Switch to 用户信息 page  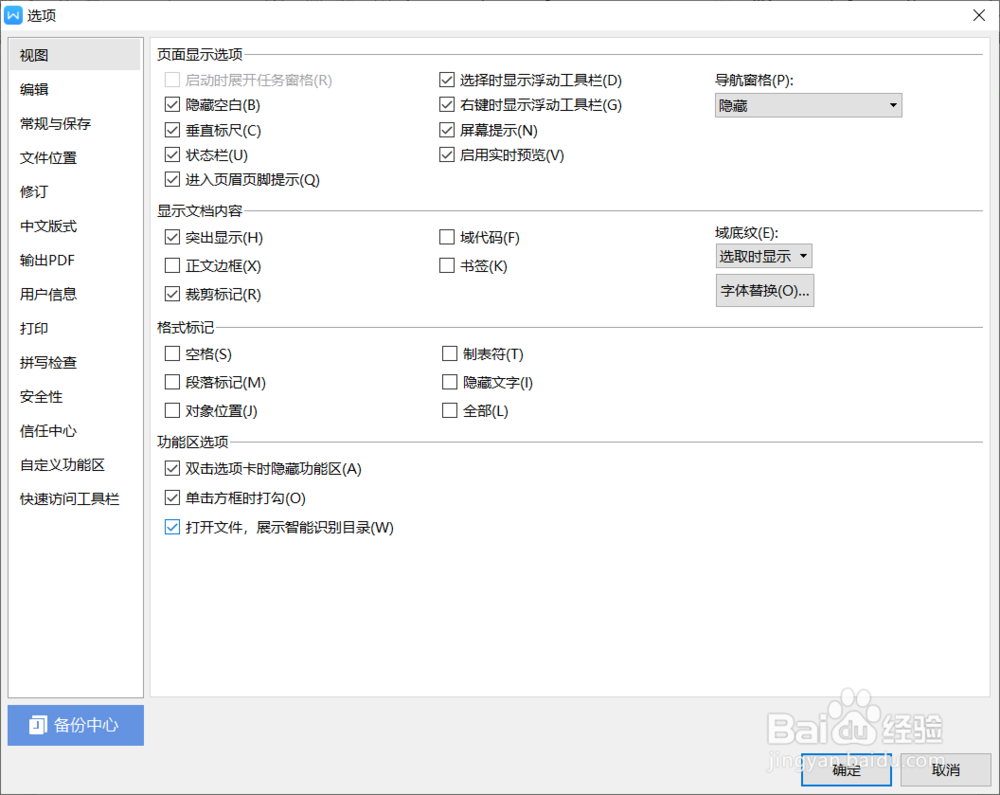click(75, 294)
